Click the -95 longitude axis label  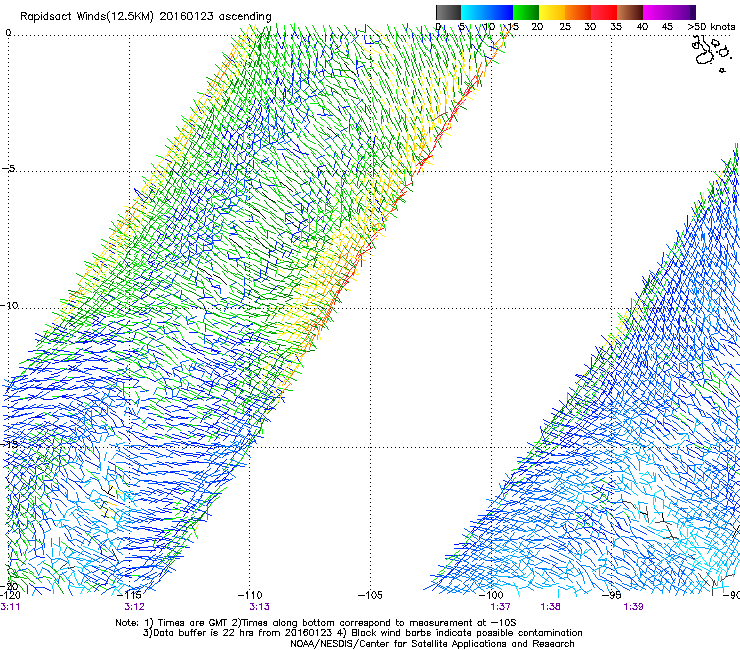point(612,595)
